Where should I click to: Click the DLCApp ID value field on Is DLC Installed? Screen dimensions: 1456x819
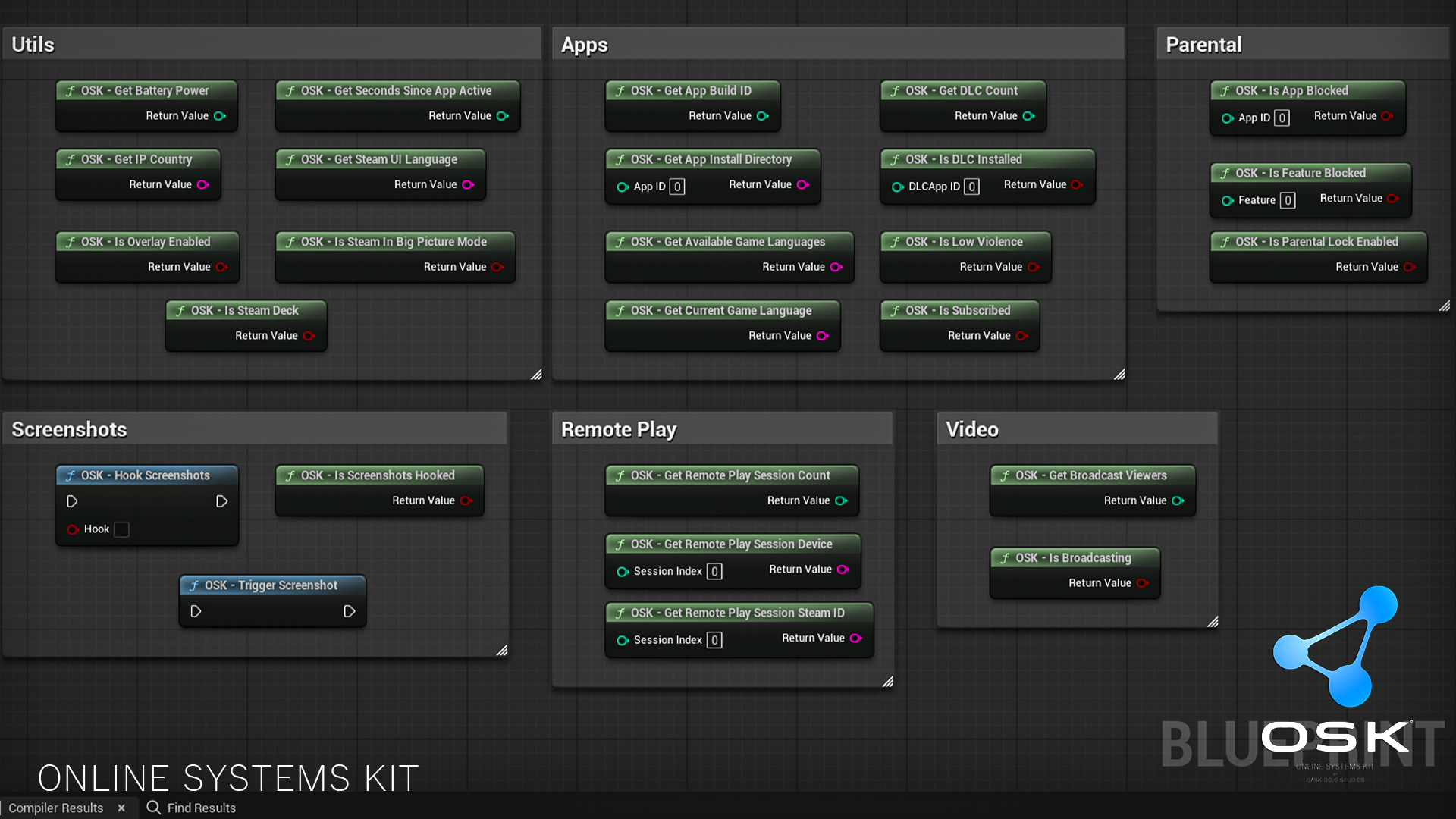tap(972, 187)
